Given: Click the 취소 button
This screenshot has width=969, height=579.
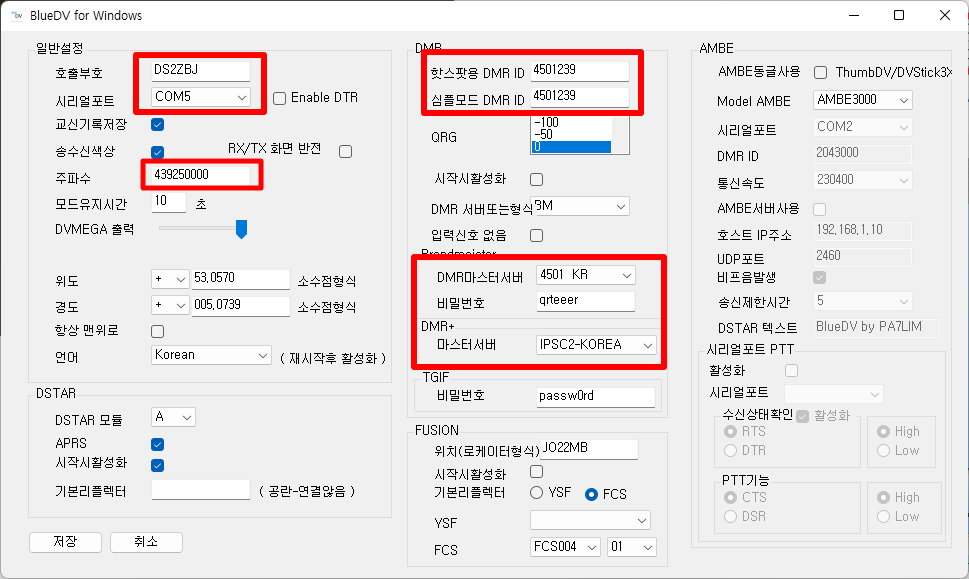Looking at the screenshot, I should 146,542.
